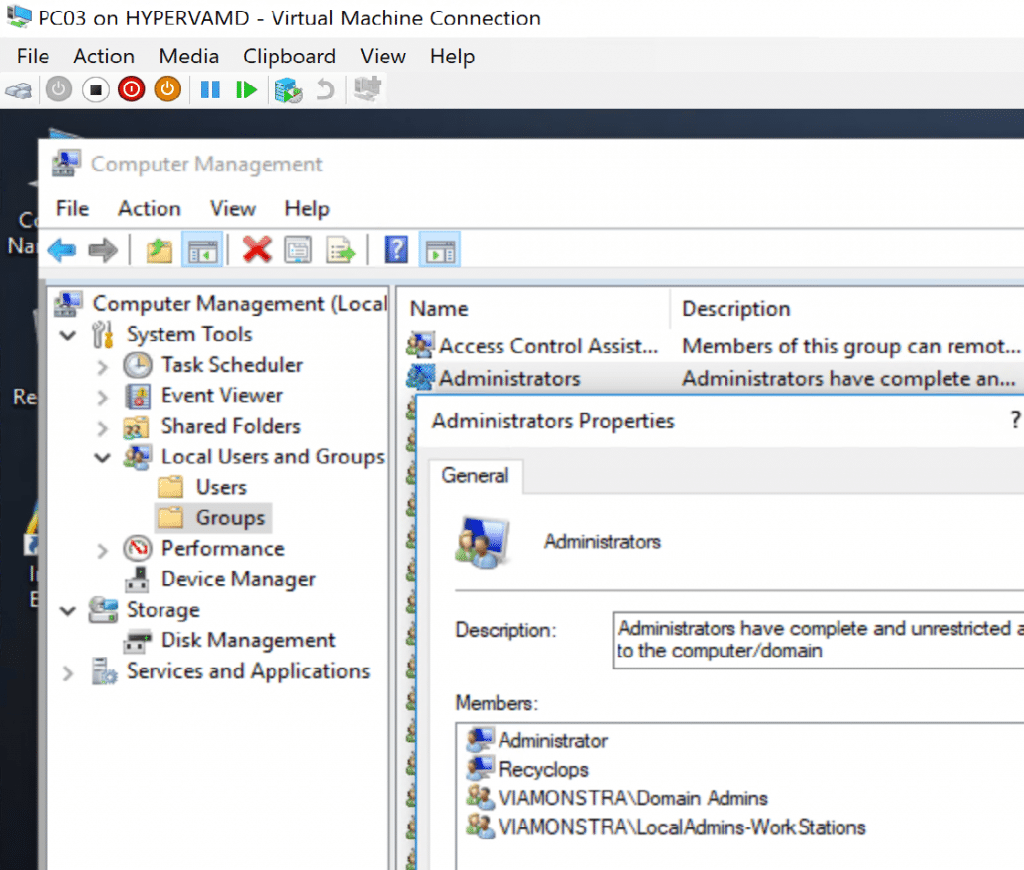Click the orange Save state icon
Image resolution: width=1024 pixels, height=870 pixels.
[x=167, y=90]
